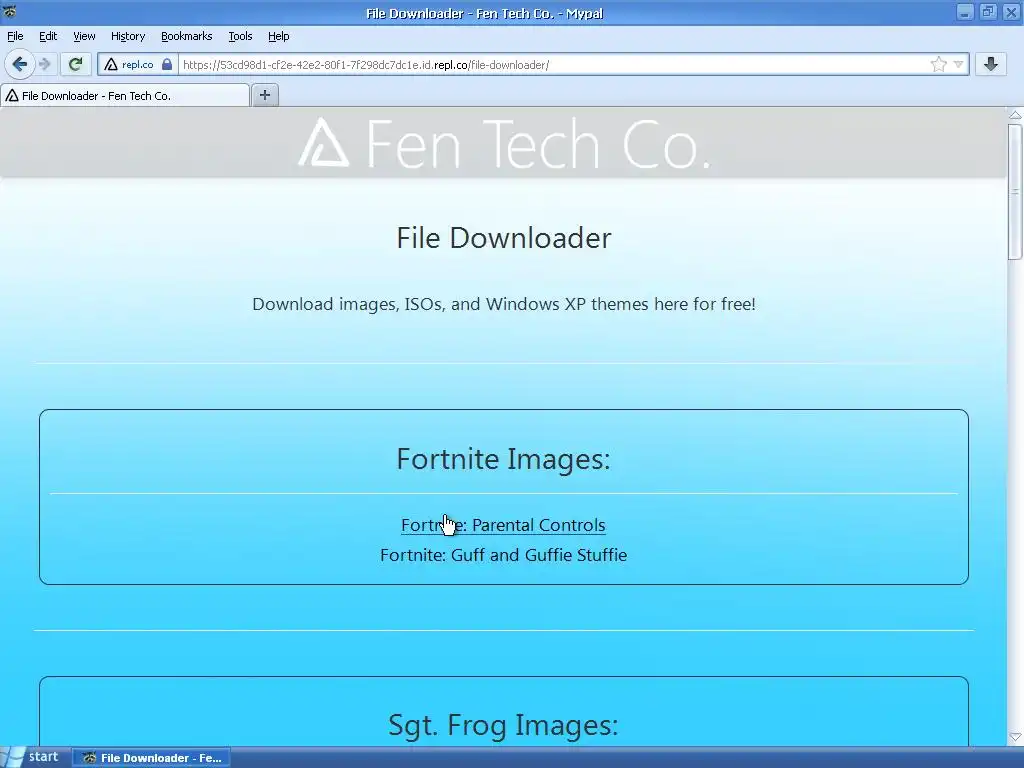Open the File menu

pyautogui.click(x=15, y=37)
